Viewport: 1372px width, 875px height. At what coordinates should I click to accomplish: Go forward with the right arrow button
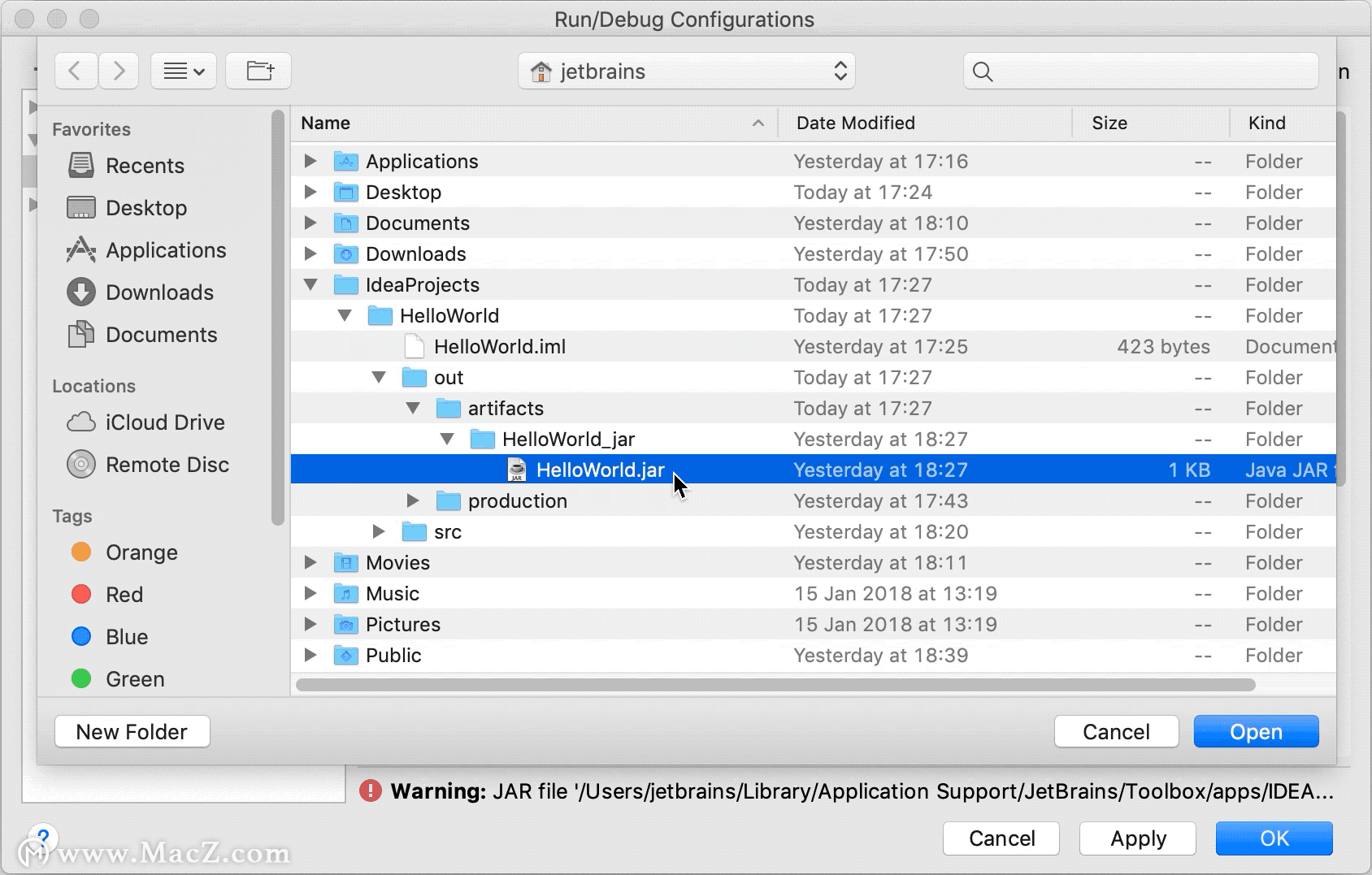[x=119, y=71]
